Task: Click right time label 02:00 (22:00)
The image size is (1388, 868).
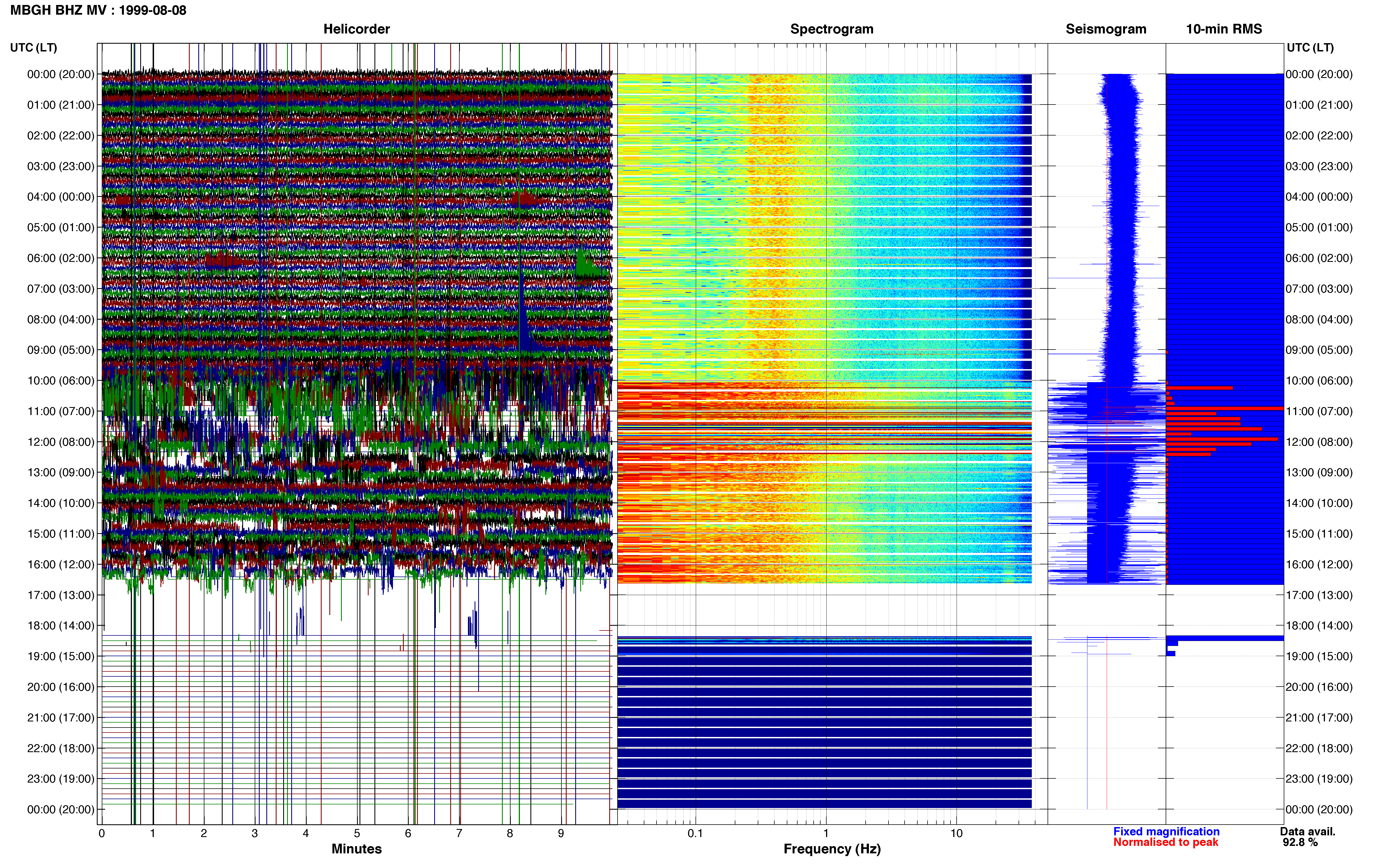Action: (x=1319, y=136)
